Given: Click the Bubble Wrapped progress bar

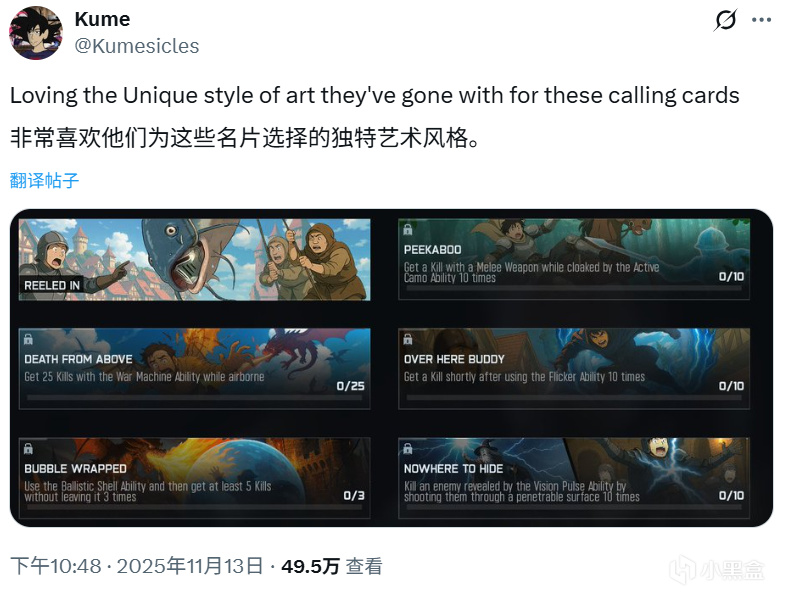Looking at the screenshot, I should tap(195, 507).
